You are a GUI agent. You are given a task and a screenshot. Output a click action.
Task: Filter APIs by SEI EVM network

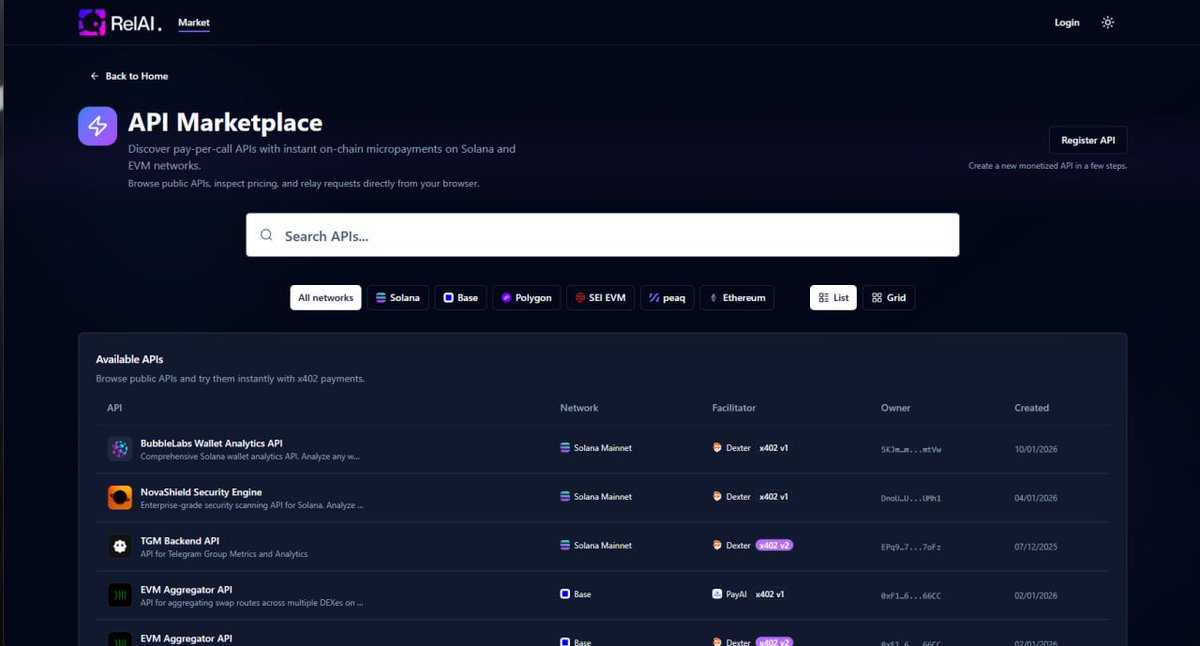pyautogui.click(x=600, y=297)
